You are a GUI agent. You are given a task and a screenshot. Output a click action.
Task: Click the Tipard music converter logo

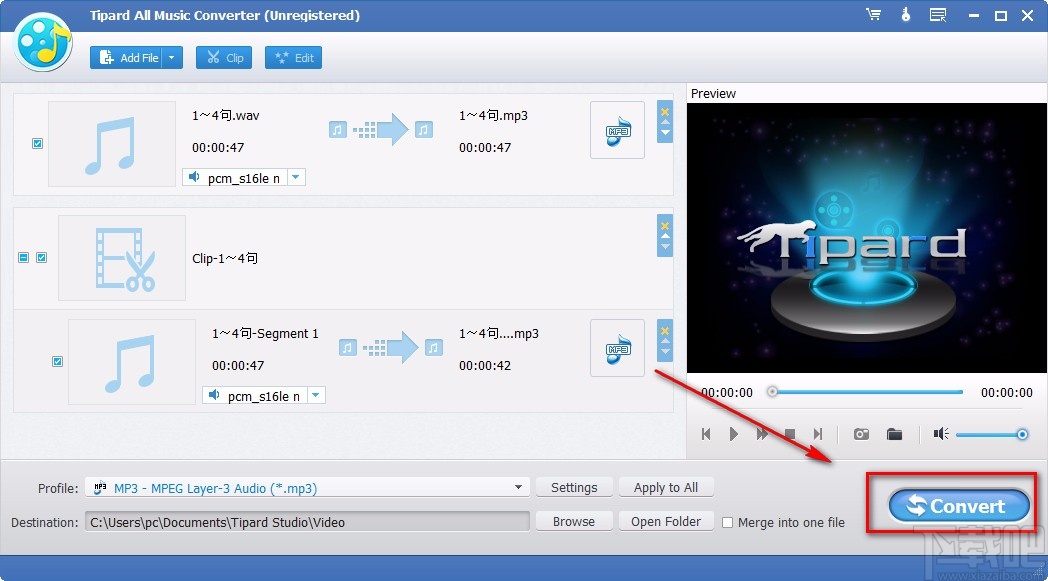pos(43,41)
